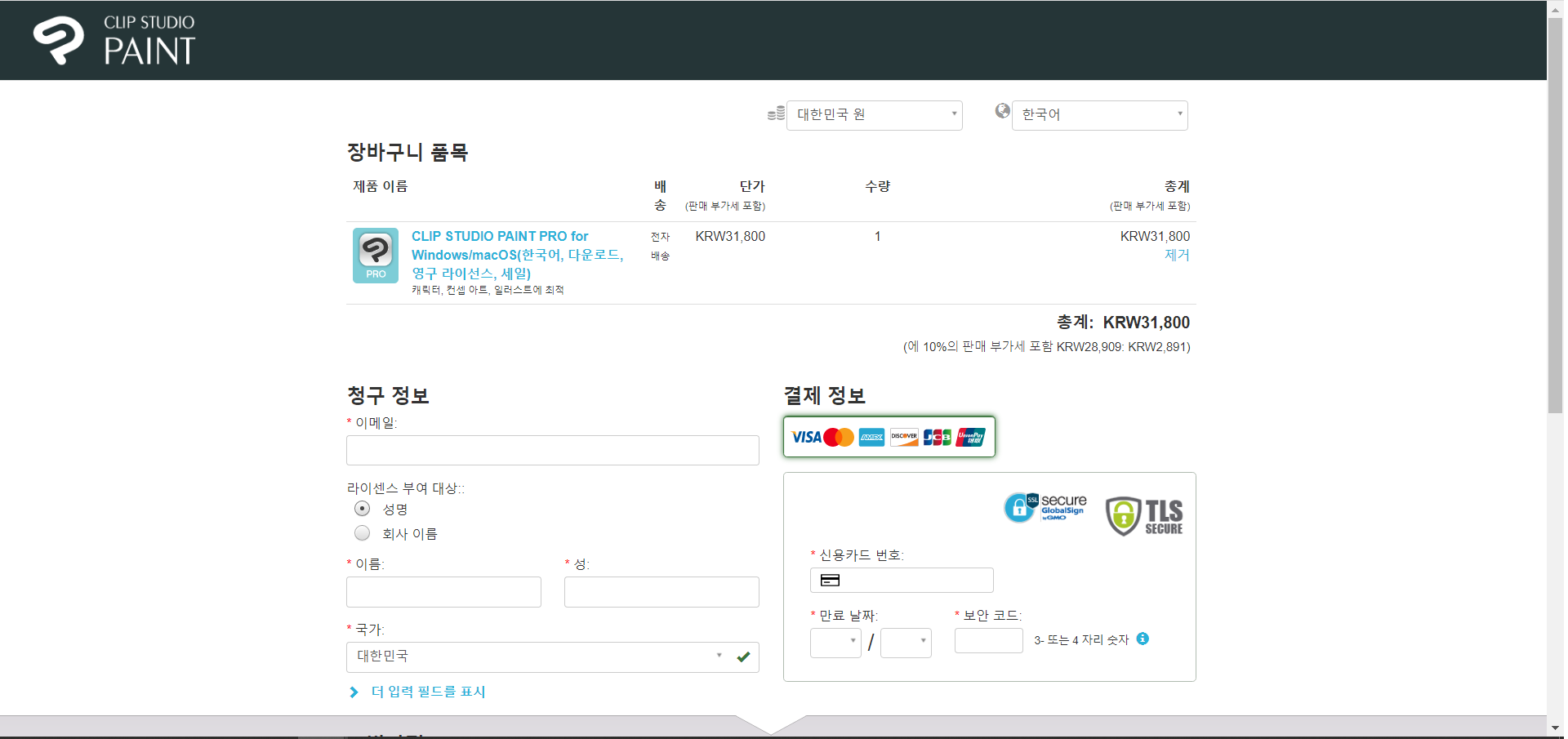Click the 청구 정보 heading
The image size is (1568, 739).
click(388, 396)
